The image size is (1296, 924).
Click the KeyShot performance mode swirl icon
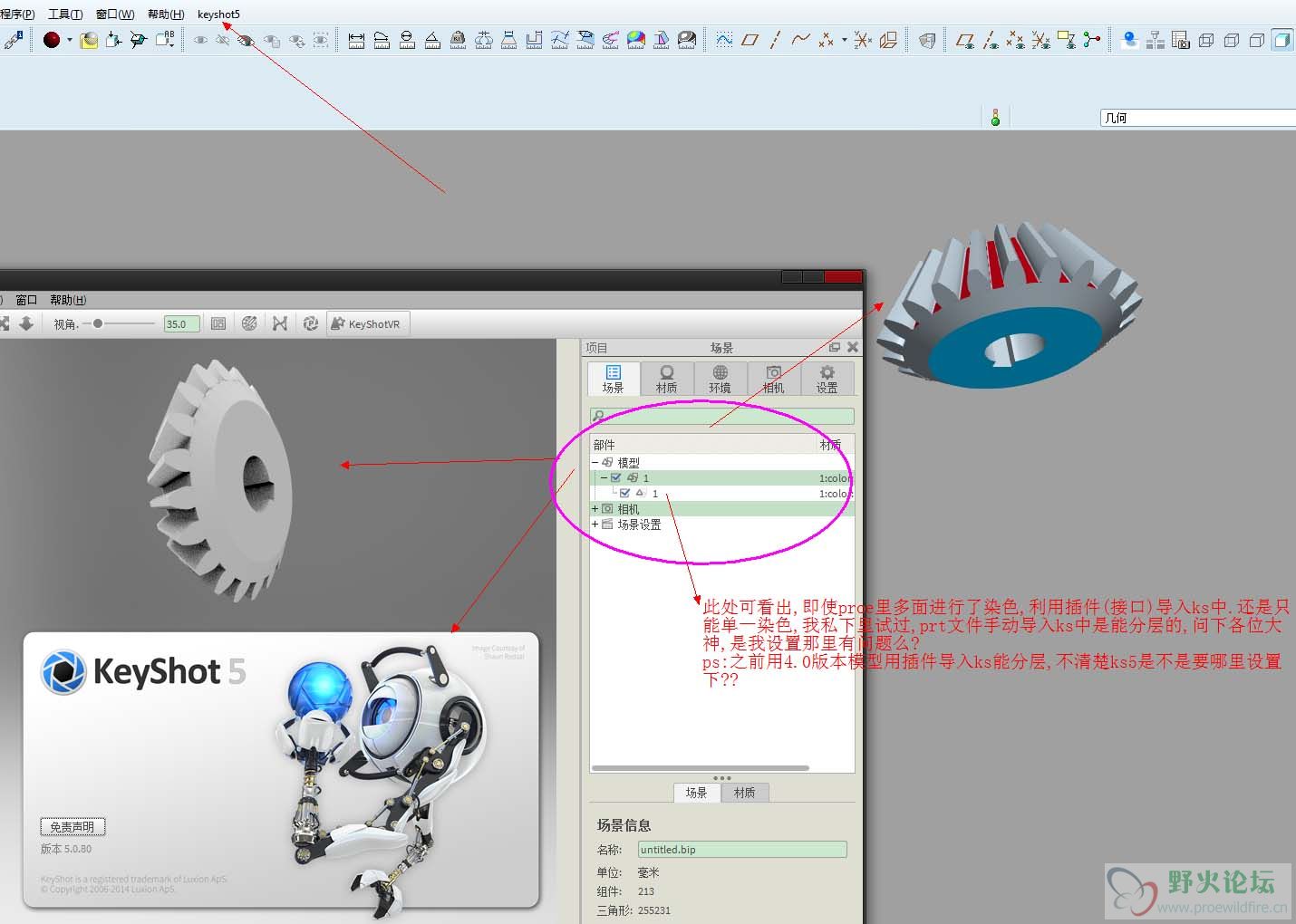(249, 323)
